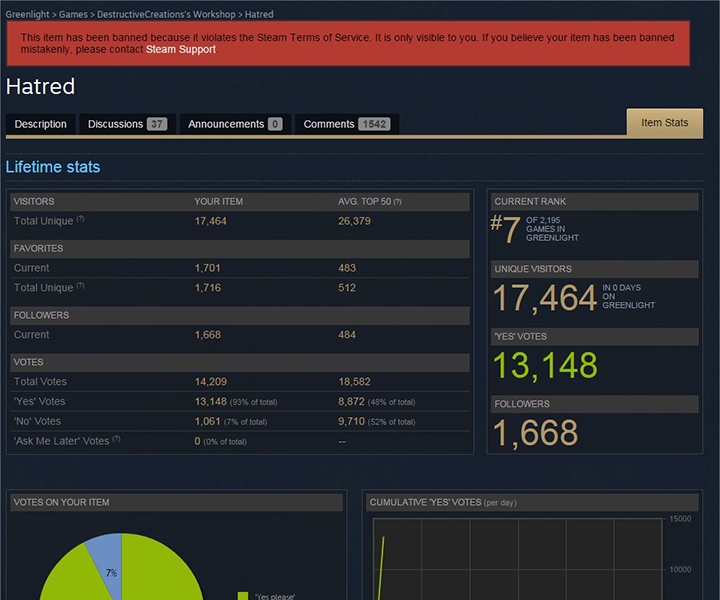Switch to the Discussions tab

(x=127, y=124)
